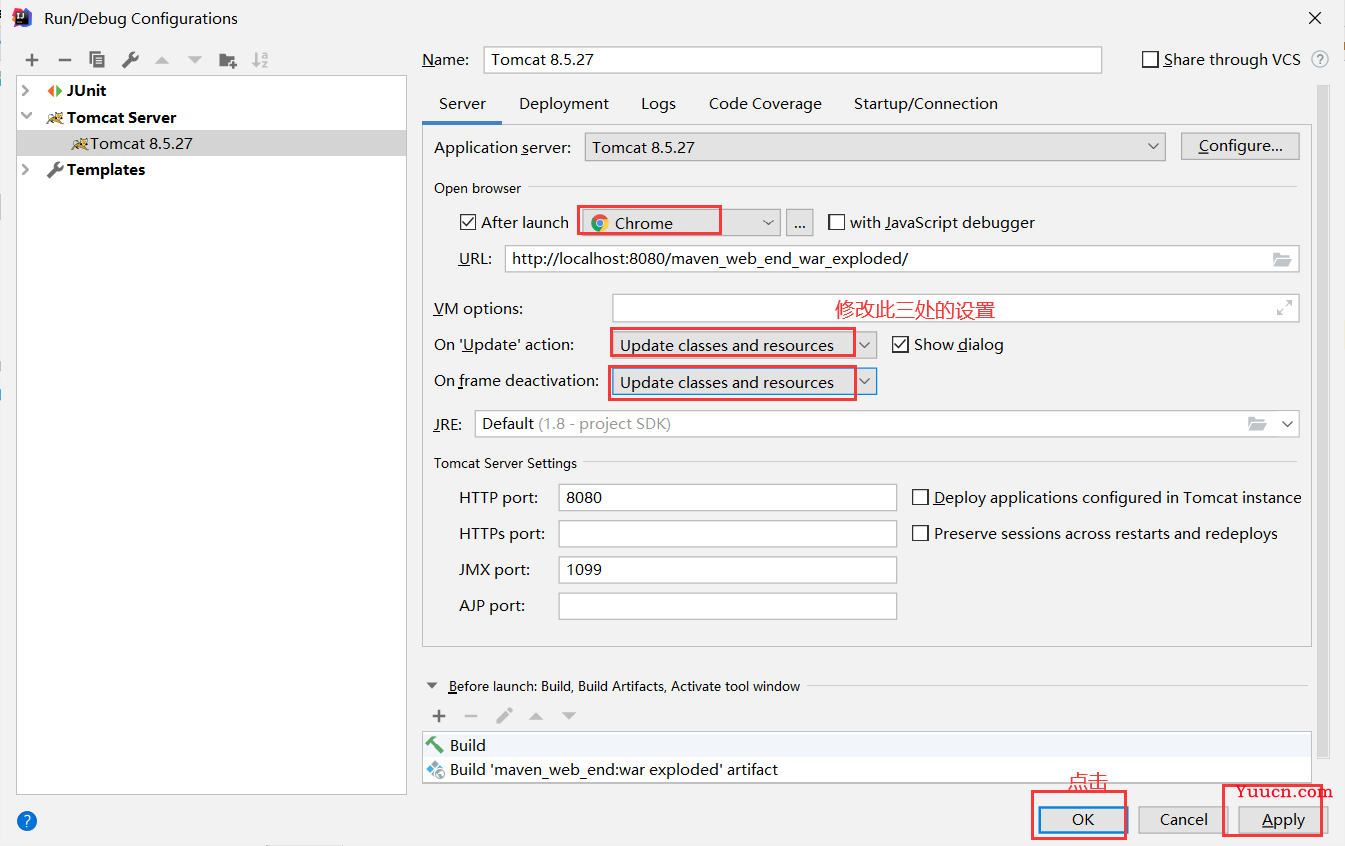Enable Deploy applications configured in Tomcat instance
The width and height of the screenshot is (1345, 846).
point(920,497)
